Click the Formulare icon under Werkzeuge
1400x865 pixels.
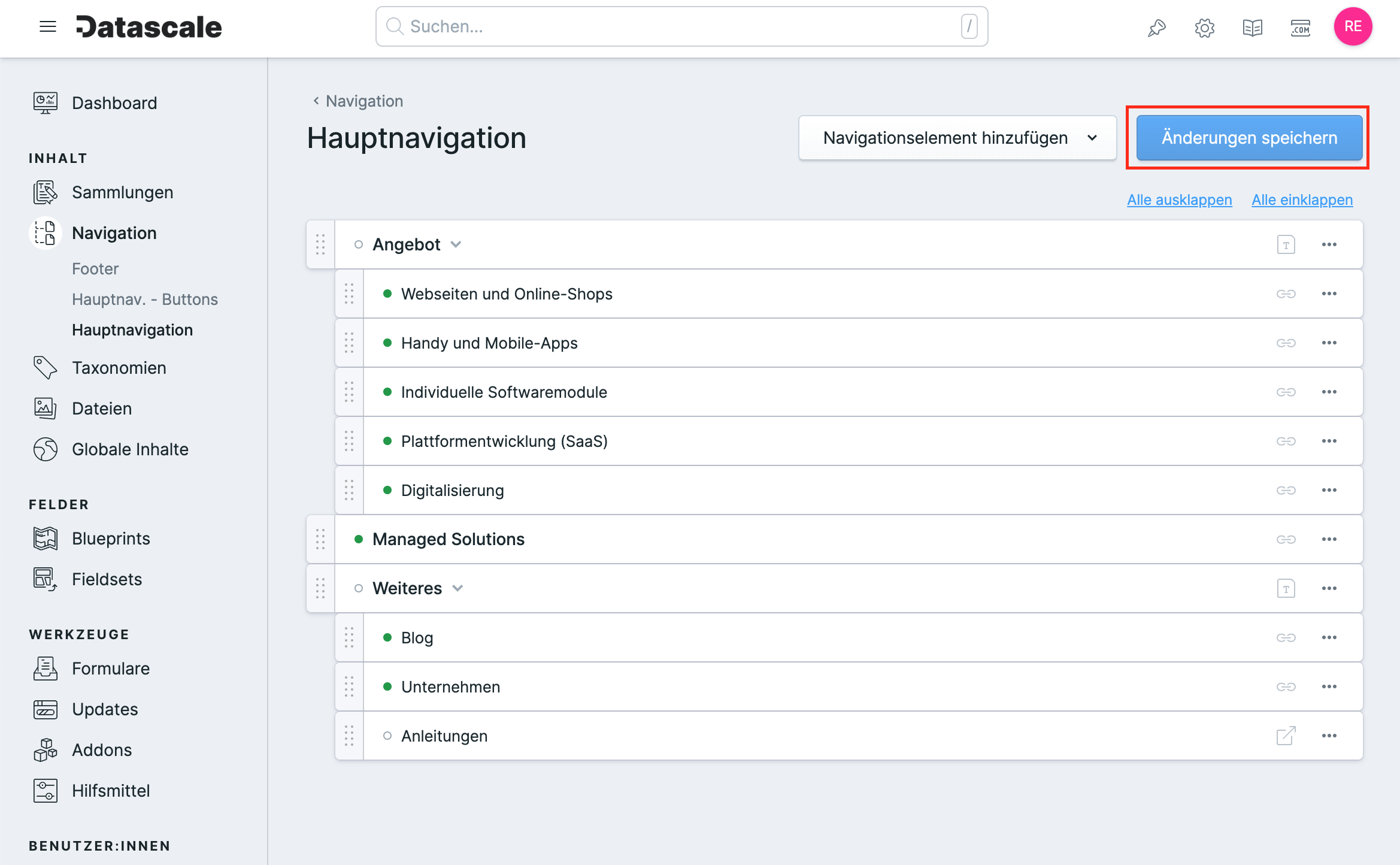click(46, 668)
